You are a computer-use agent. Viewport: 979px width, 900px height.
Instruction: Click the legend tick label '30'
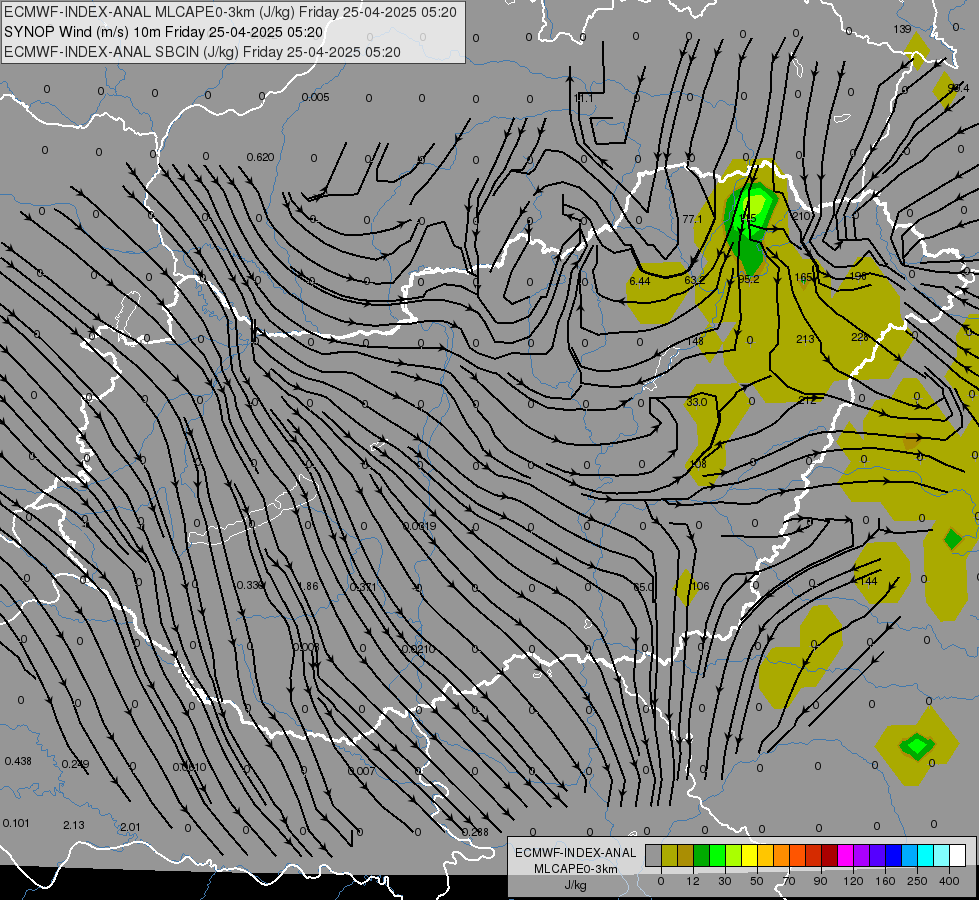click(725, 881)
